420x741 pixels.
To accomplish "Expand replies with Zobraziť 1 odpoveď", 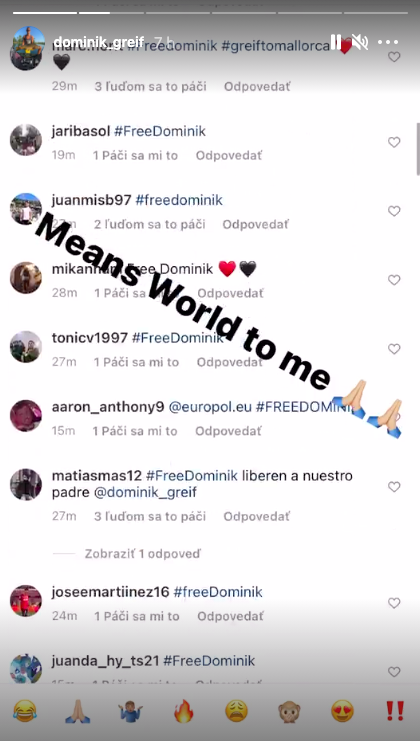I will (x=143, y=553).
